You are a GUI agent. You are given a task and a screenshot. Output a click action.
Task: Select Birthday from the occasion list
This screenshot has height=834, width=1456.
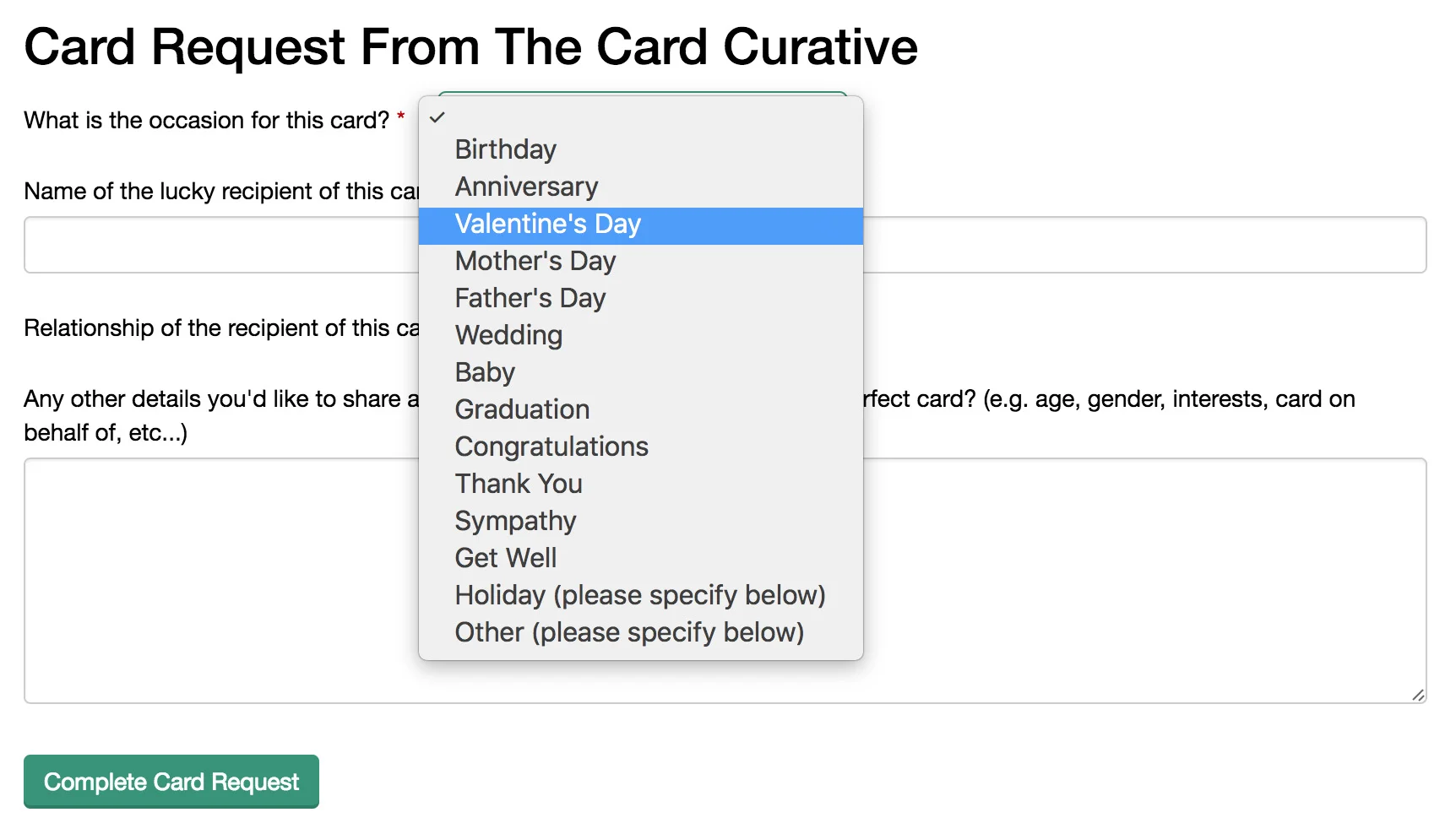point(506,149)
